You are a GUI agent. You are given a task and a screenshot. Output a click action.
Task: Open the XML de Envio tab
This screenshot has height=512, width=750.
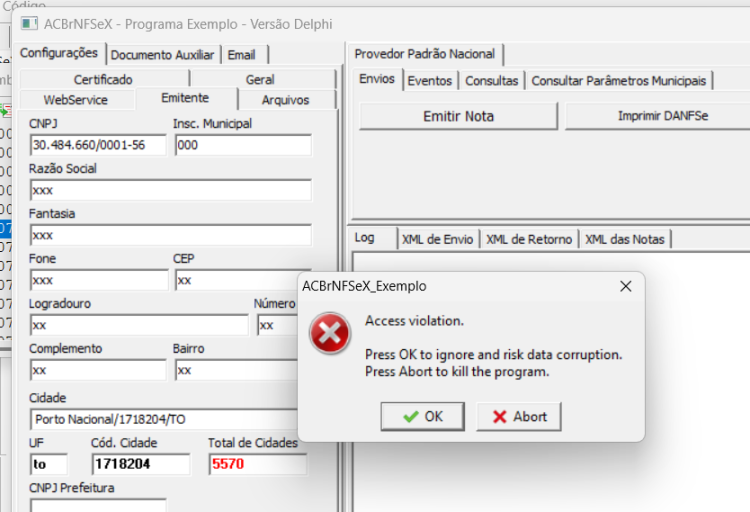coord(437,239)
